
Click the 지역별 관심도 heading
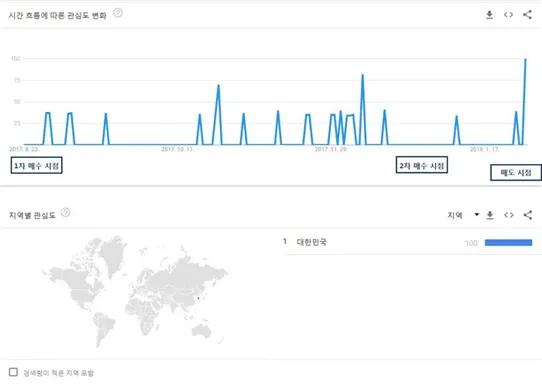[x=32, y=215]
